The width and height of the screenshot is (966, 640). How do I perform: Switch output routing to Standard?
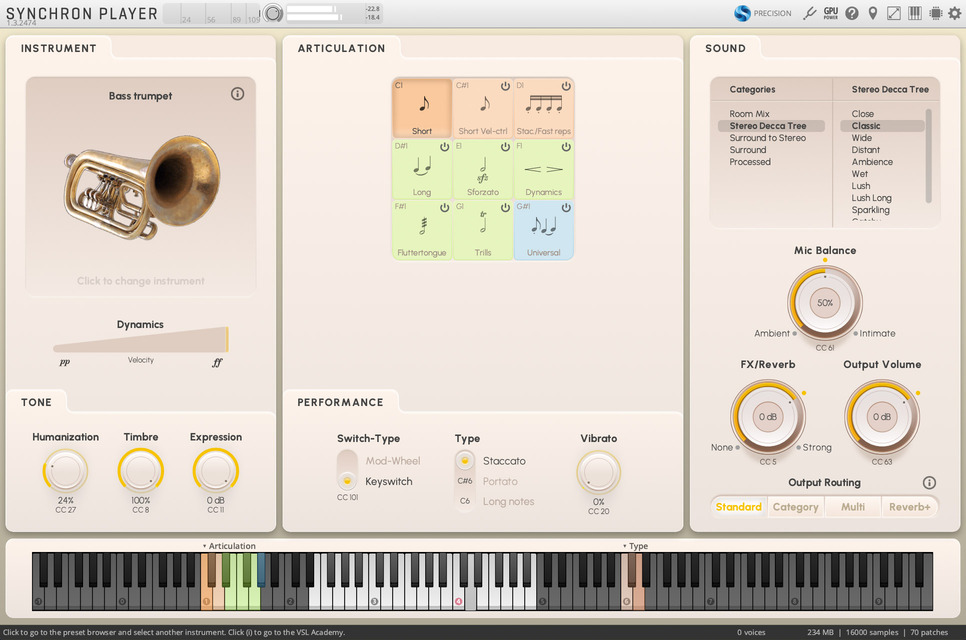[x=739, y=506]
